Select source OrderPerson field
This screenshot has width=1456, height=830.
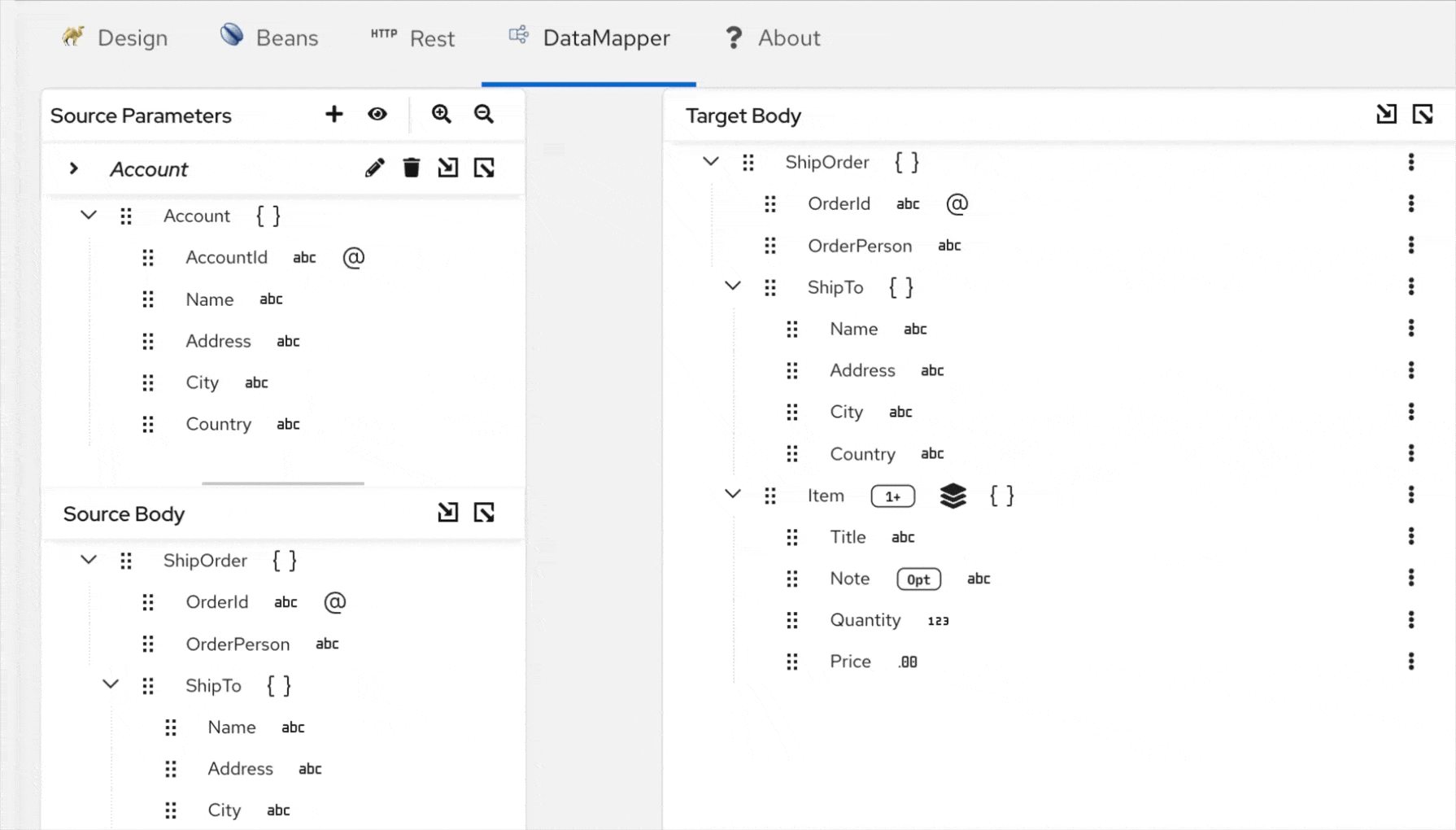[x=238, y=644]
